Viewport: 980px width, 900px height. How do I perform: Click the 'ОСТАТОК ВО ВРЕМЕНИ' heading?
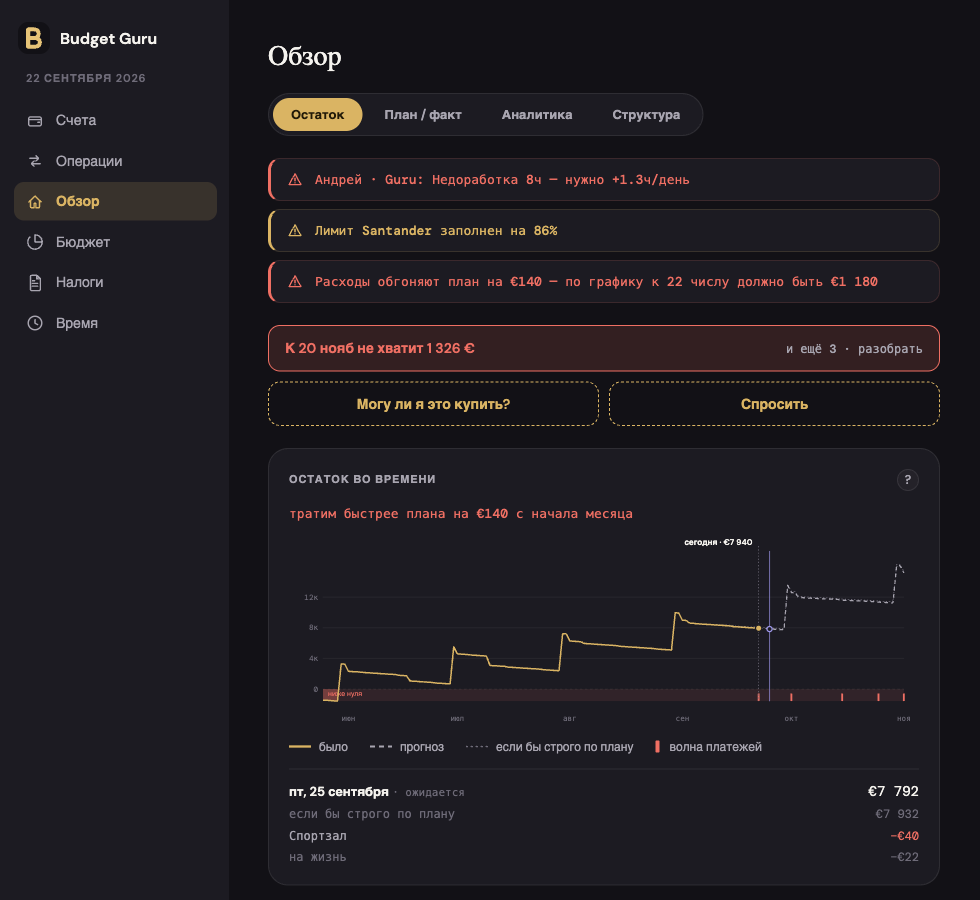(x=362, y=479)
